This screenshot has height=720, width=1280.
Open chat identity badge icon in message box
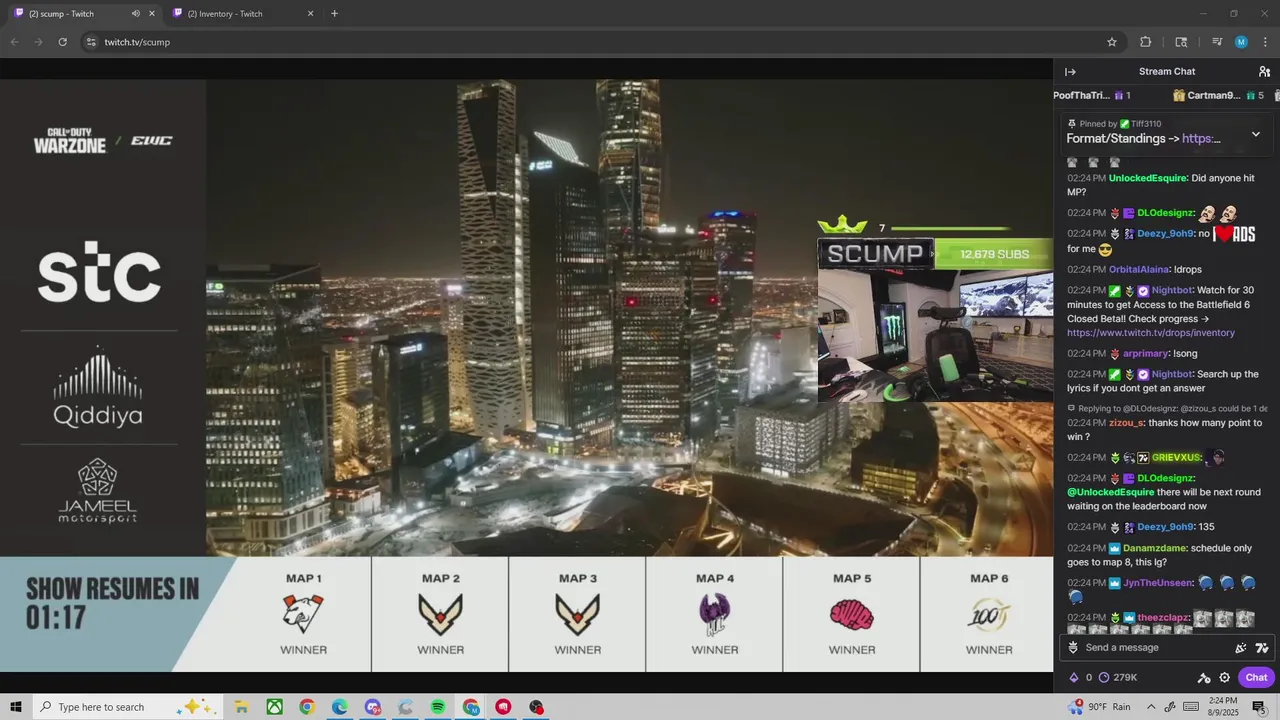1073,648
